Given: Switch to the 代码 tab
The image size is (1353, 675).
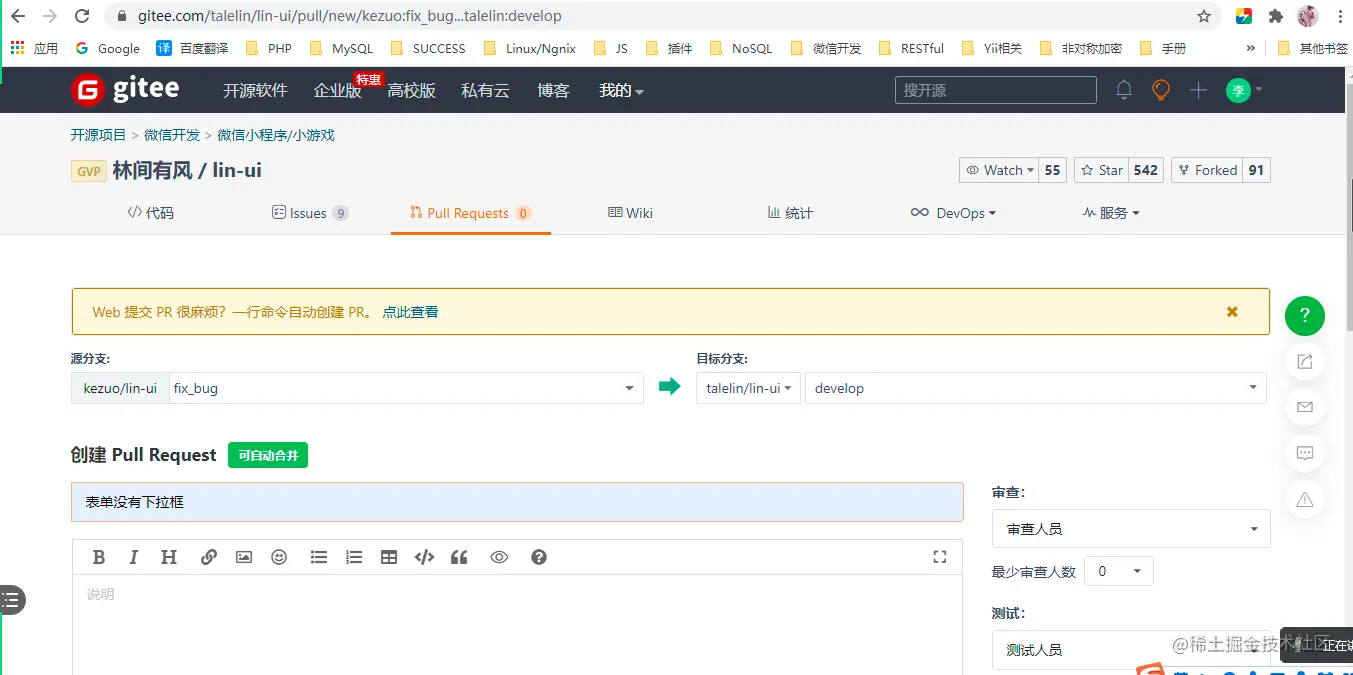Looking at the screenshot, I should point(150,213).
